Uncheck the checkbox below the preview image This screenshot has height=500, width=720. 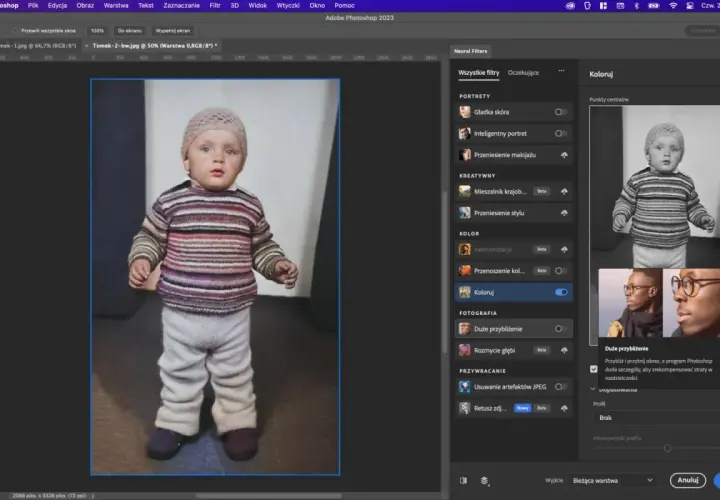[594, 369]
